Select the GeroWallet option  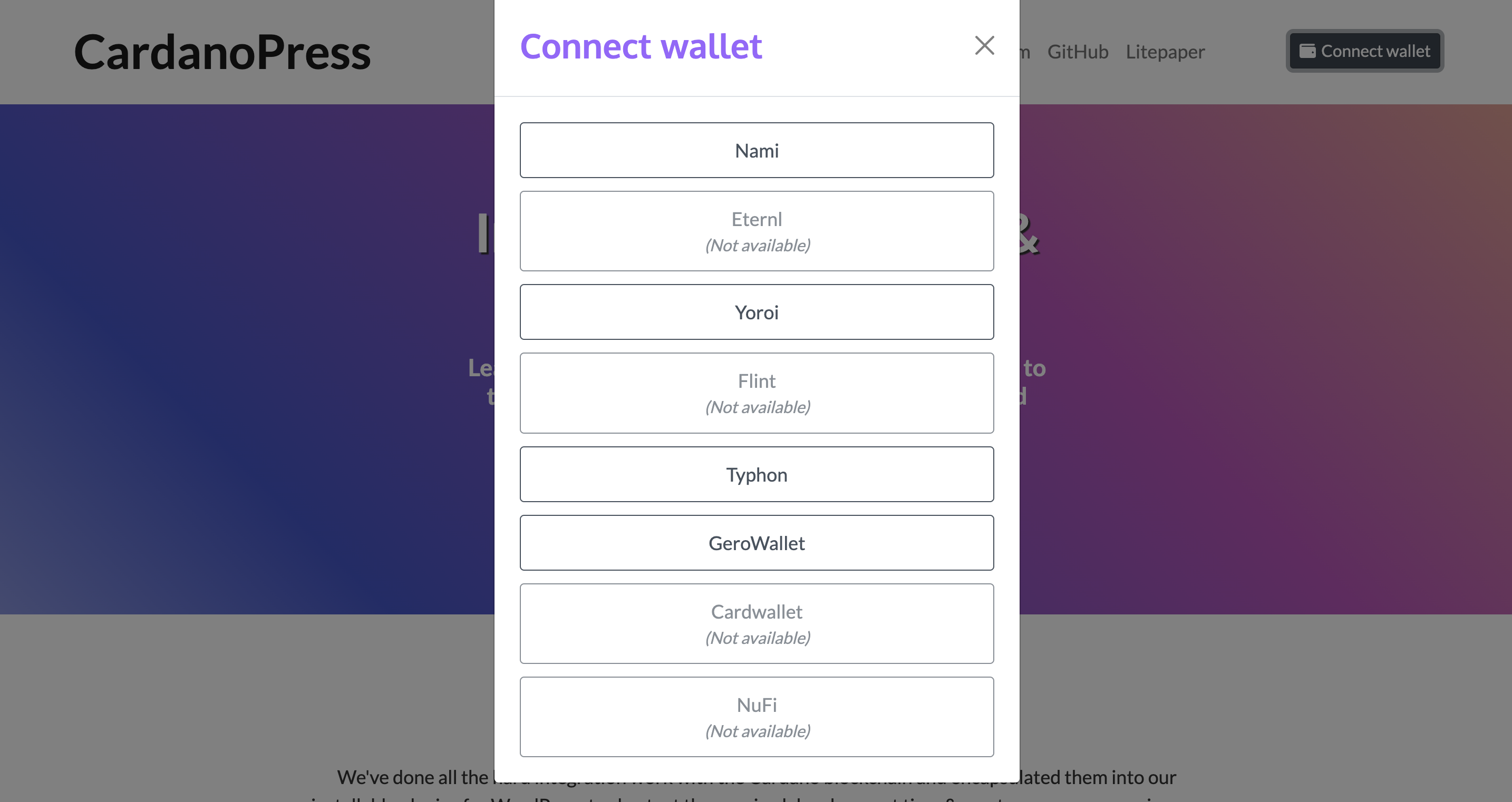[x=756, y=543]
